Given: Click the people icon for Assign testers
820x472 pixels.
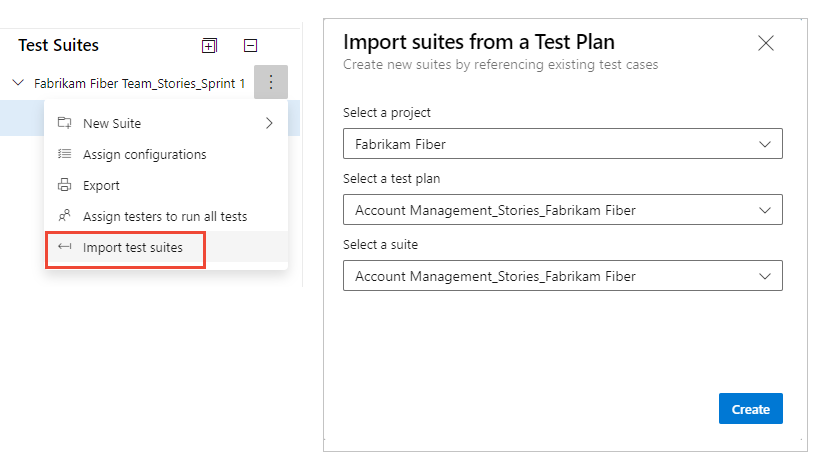Looking at the screenshot, I should tap(65, 216).
